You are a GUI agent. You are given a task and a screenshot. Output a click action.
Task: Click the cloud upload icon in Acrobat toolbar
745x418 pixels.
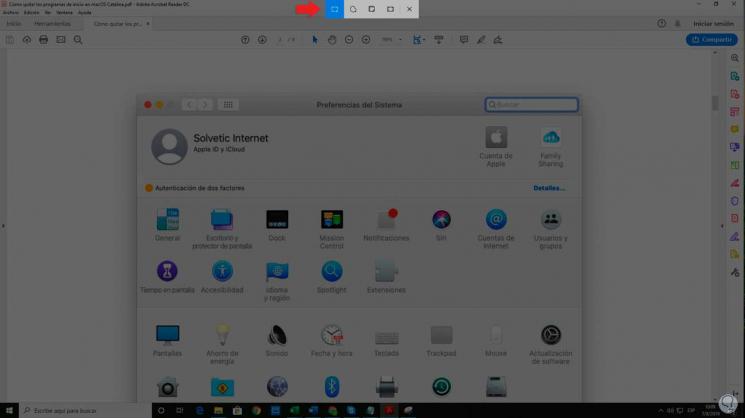[x=27, y=40]
